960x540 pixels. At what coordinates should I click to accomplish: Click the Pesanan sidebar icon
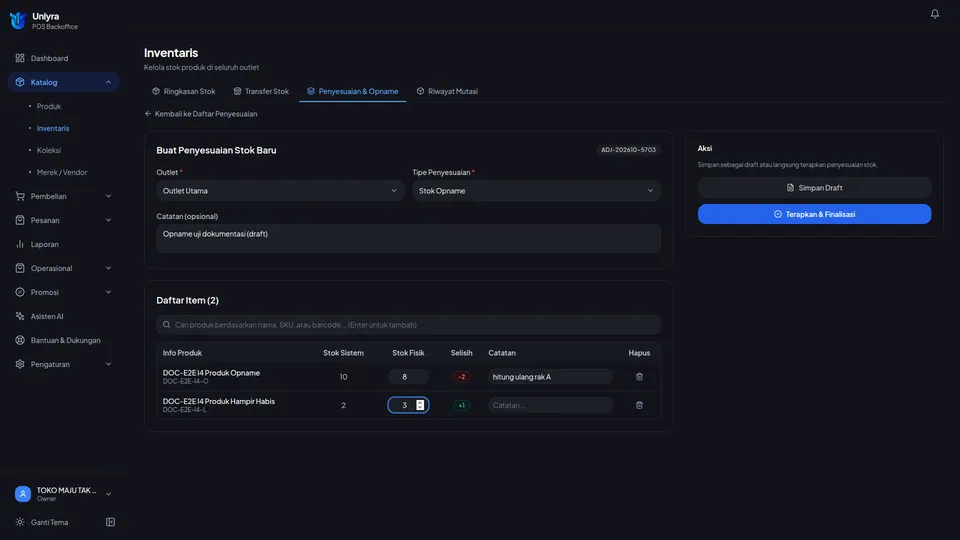click(x=20, y=220)
